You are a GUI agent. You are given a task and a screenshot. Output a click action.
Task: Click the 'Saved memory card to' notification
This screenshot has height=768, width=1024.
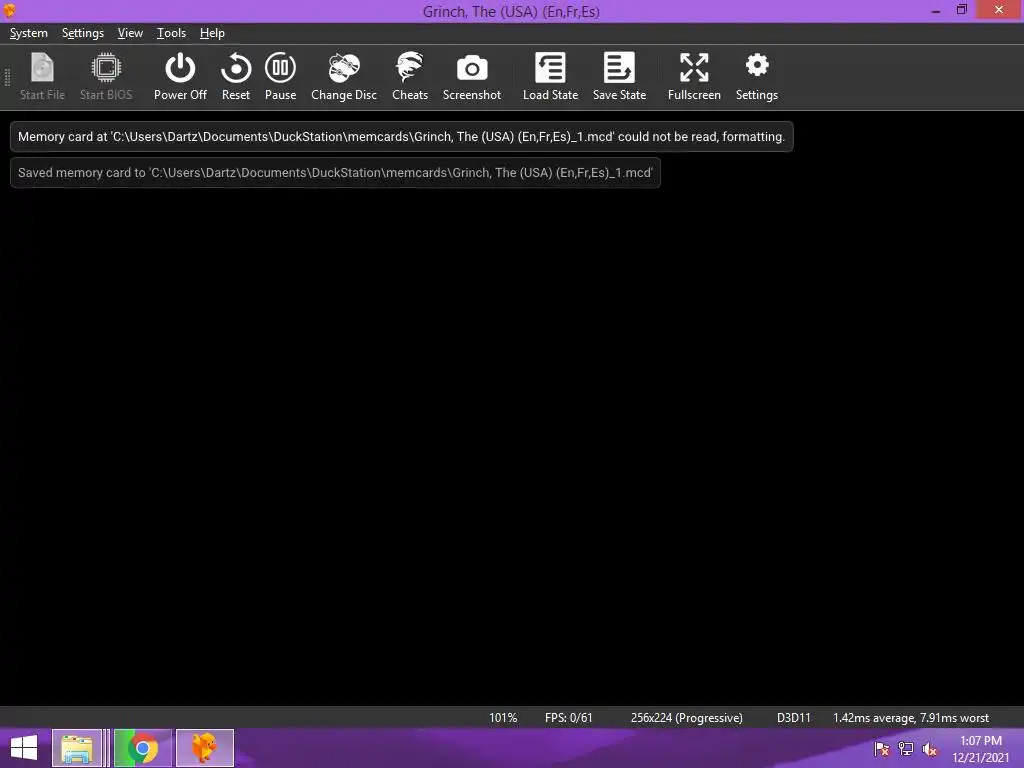[x=336, y=172]
